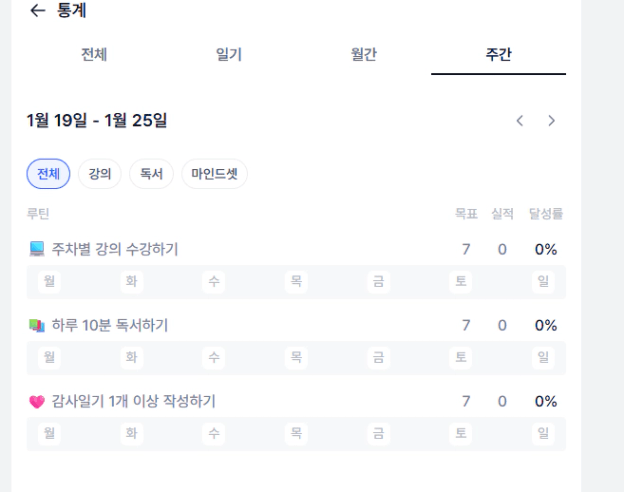This screenshot has height=492, width=624.
Task: Click 일 day box under 감사일기 routine
Action: (x=543, y=433)
